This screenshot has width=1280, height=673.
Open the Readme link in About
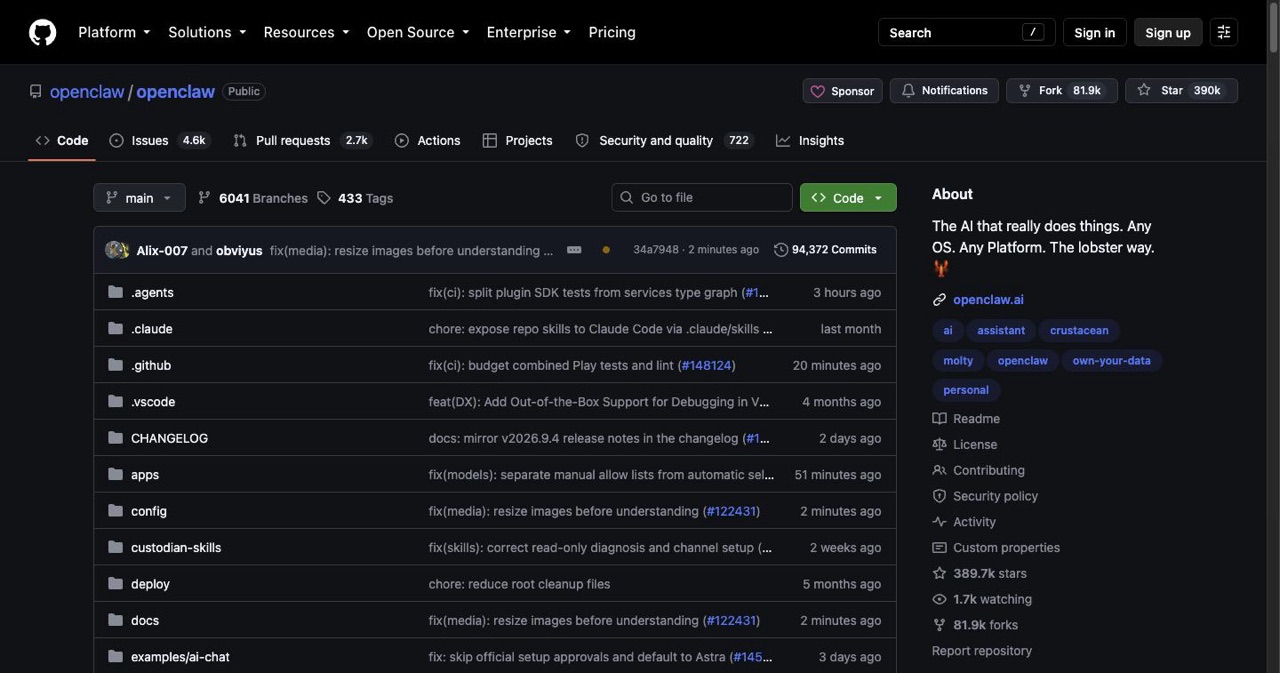(x=966, y=419)
